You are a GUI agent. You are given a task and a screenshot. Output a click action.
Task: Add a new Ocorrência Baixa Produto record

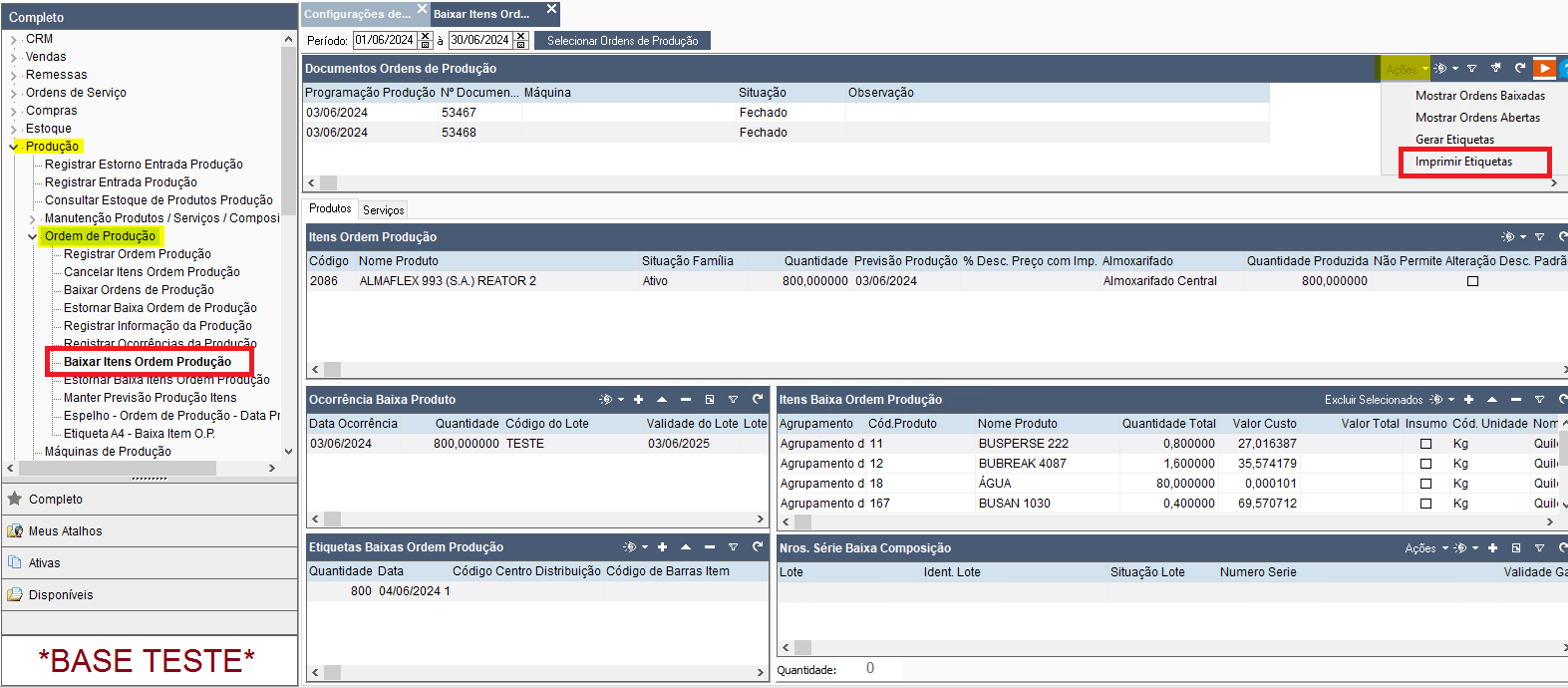pyautogui.click(x=638, y=400)
